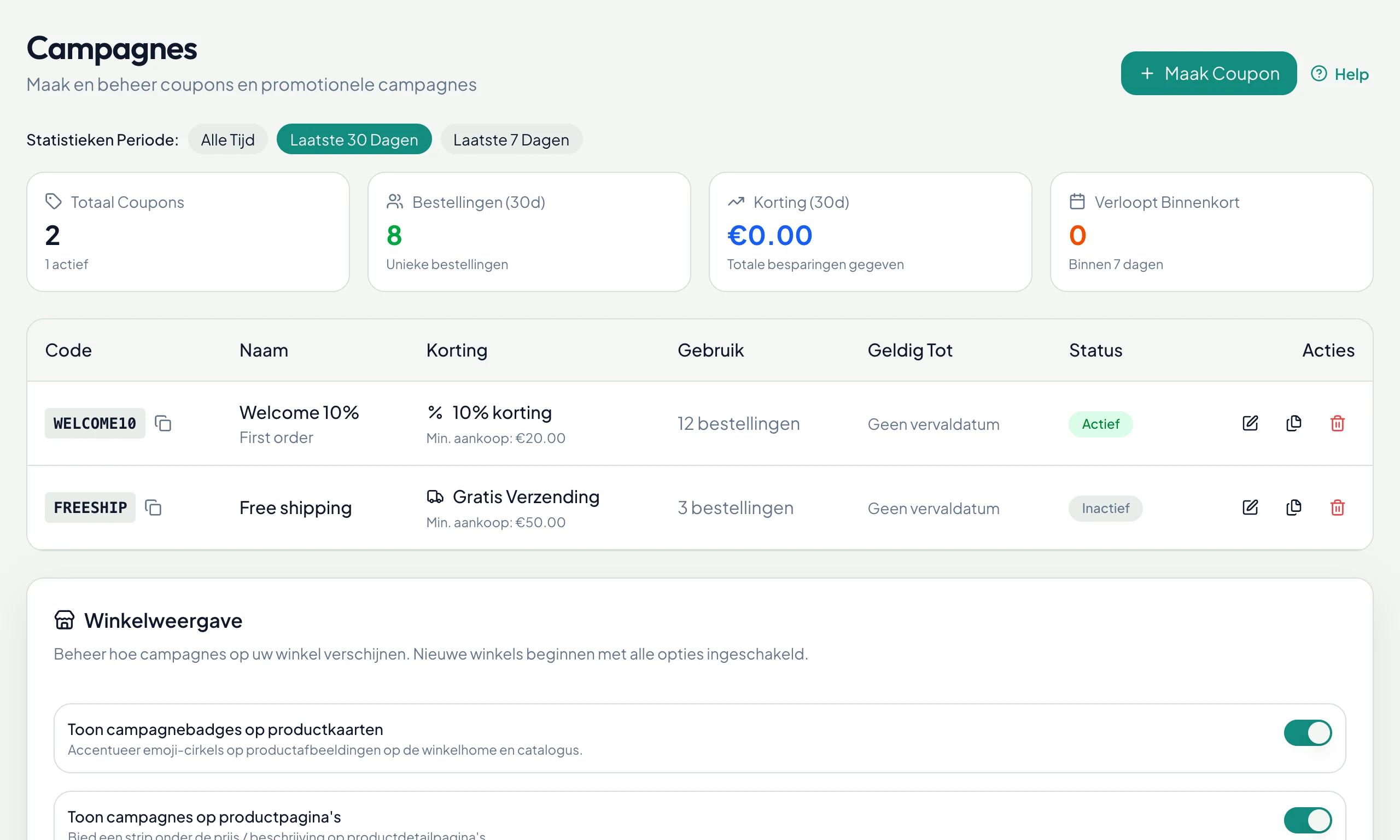Image resolution: width=1400 pixels, height=840 pixels.
Task: Edit the WELCOME10 coupon
Action: tap(1250, 423)
